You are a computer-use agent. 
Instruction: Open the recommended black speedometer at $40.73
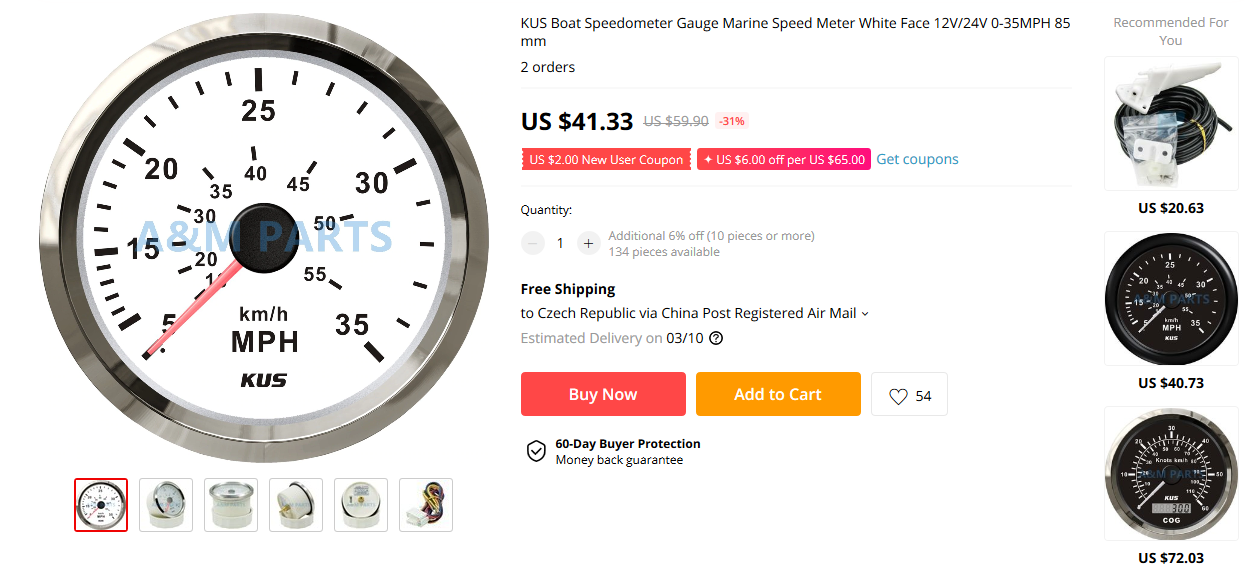pos(1170,298)
